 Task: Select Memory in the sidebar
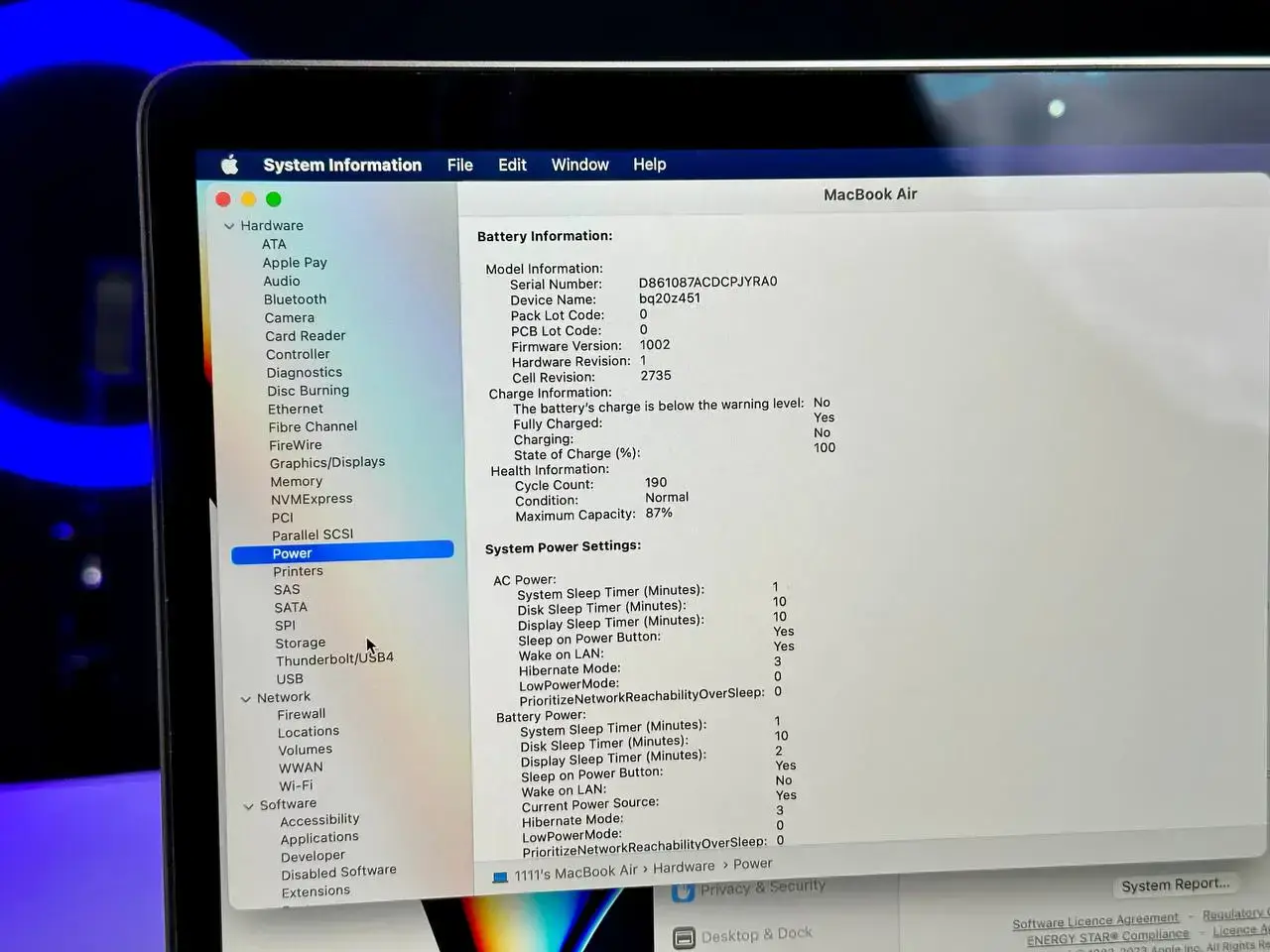tap(297, 481)
